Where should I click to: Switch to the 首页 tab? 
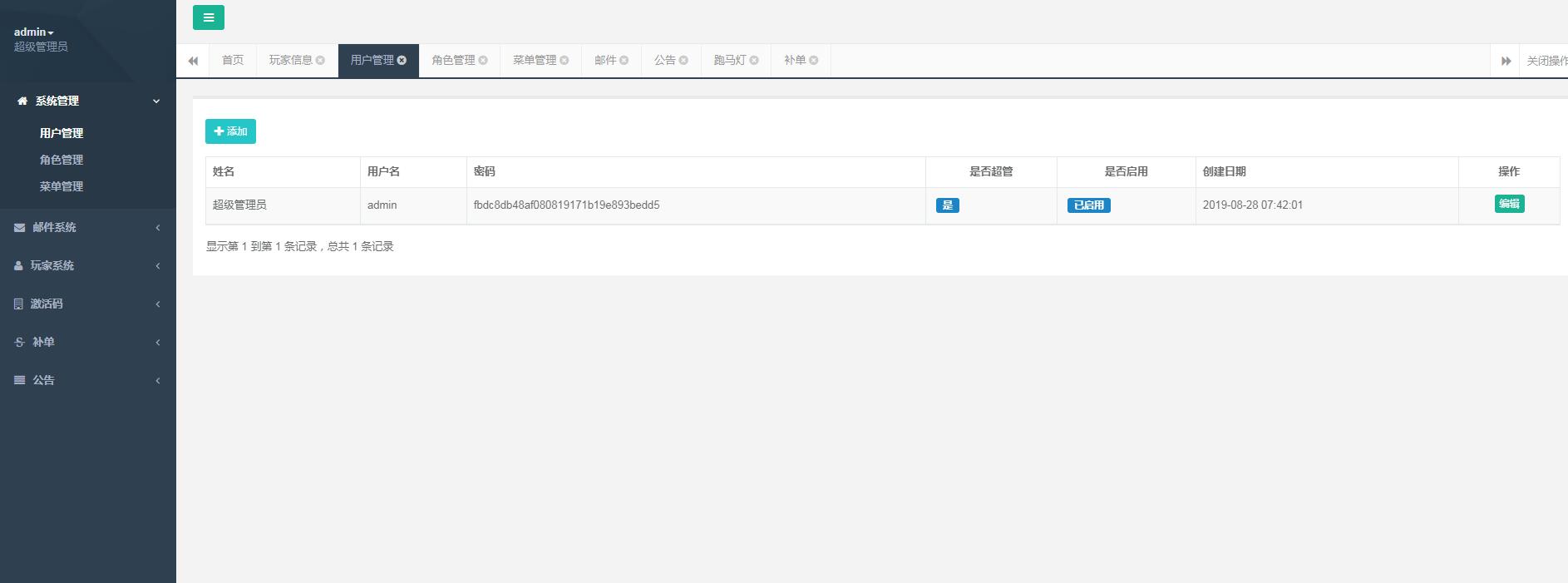233,61
